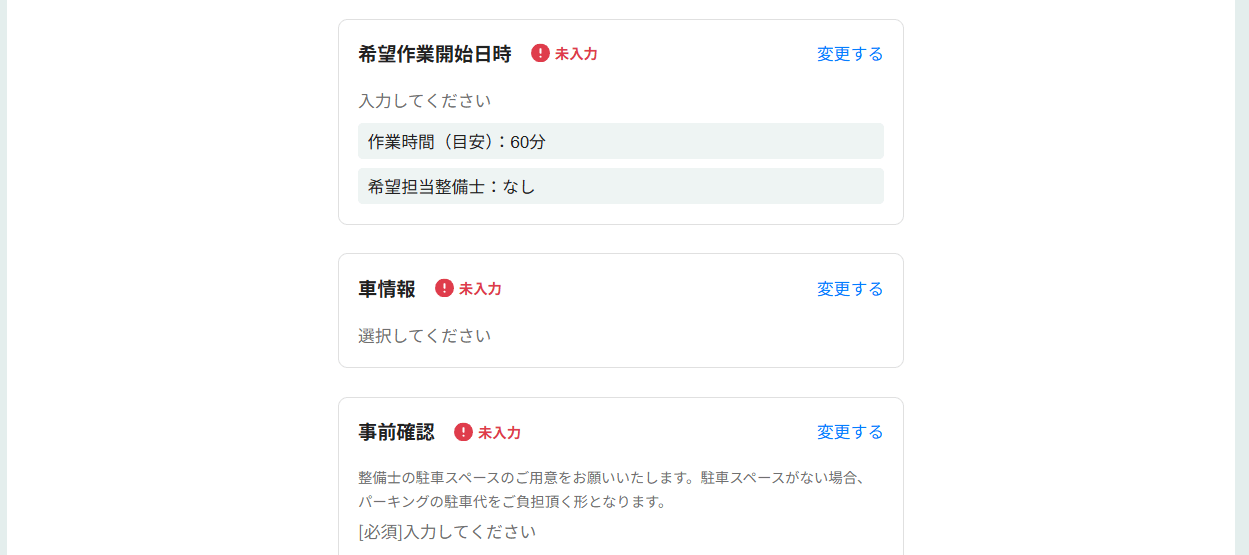Viewport: 1249px width, 555px height.
Task: Click the [必須]入力してください text
Action: (447, 532)
